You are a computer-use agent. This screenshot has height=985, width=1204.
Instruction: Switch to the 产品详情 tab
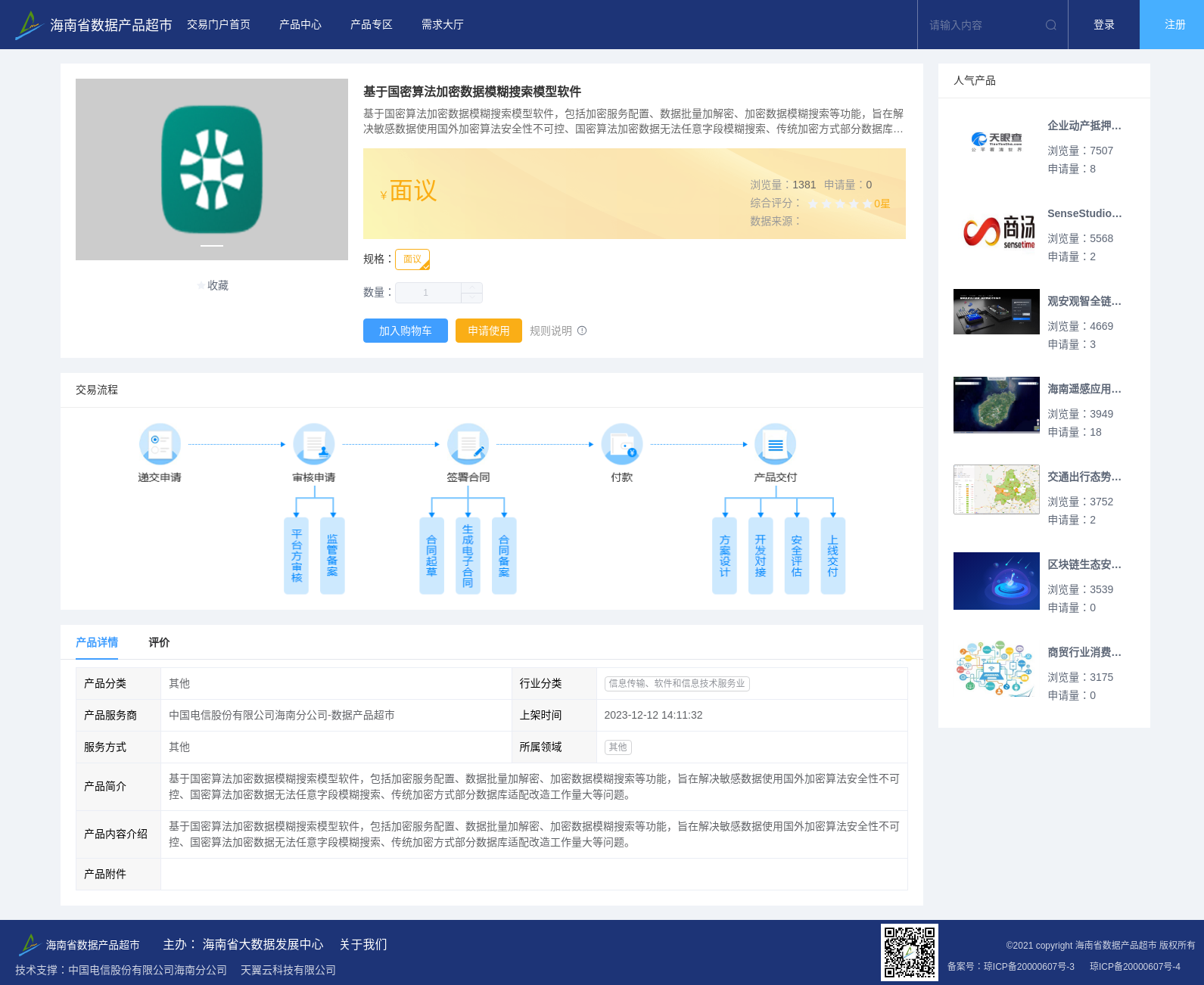pyautogui.click(x=97, y=642)
